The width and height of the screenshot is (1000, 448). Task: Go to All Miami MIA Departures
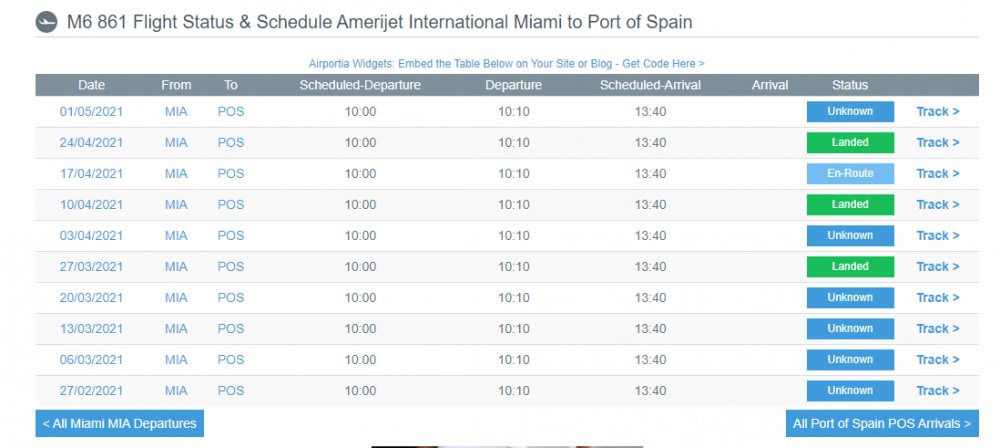119,423
